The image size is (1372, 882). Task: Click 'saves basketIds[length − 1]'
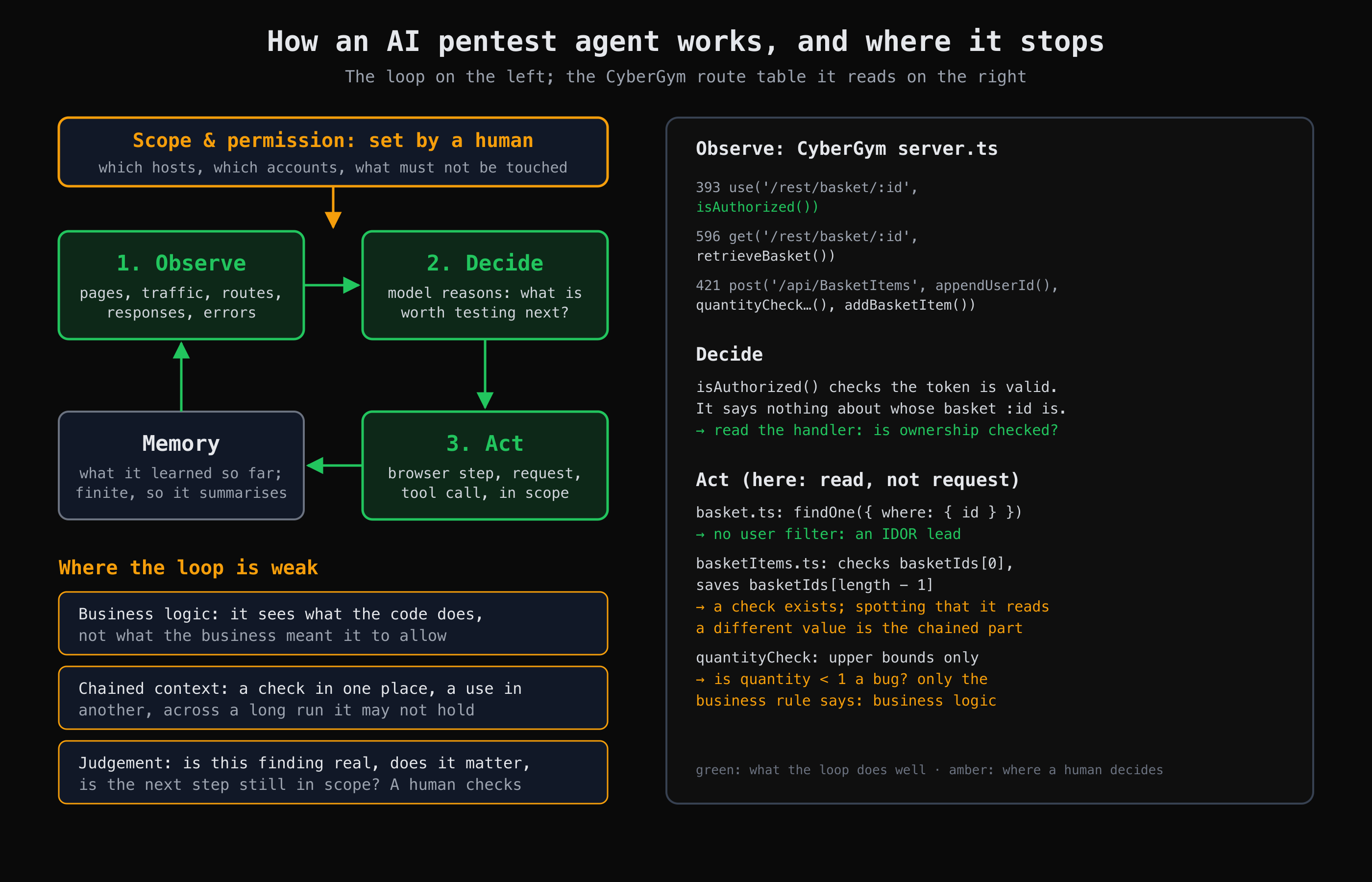[815, 586]
